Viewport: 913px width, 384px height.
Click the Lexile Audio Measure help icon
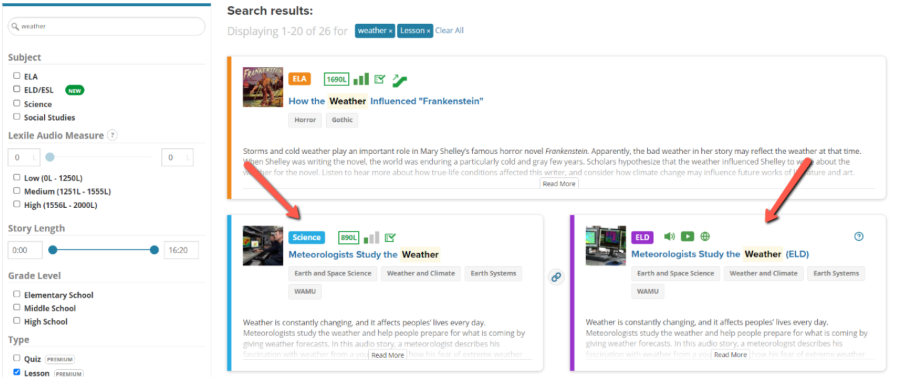click(x=112, y=135)
